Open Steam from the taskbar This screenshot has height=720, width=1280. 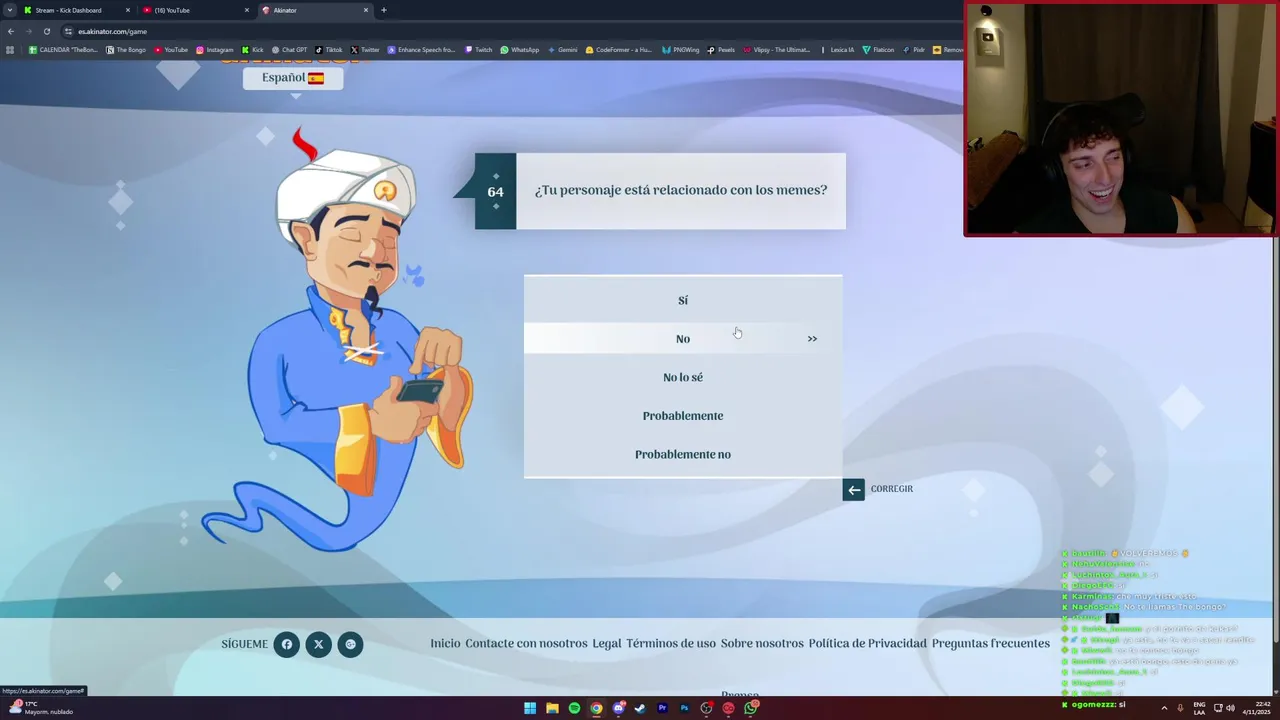pos(640,708)
